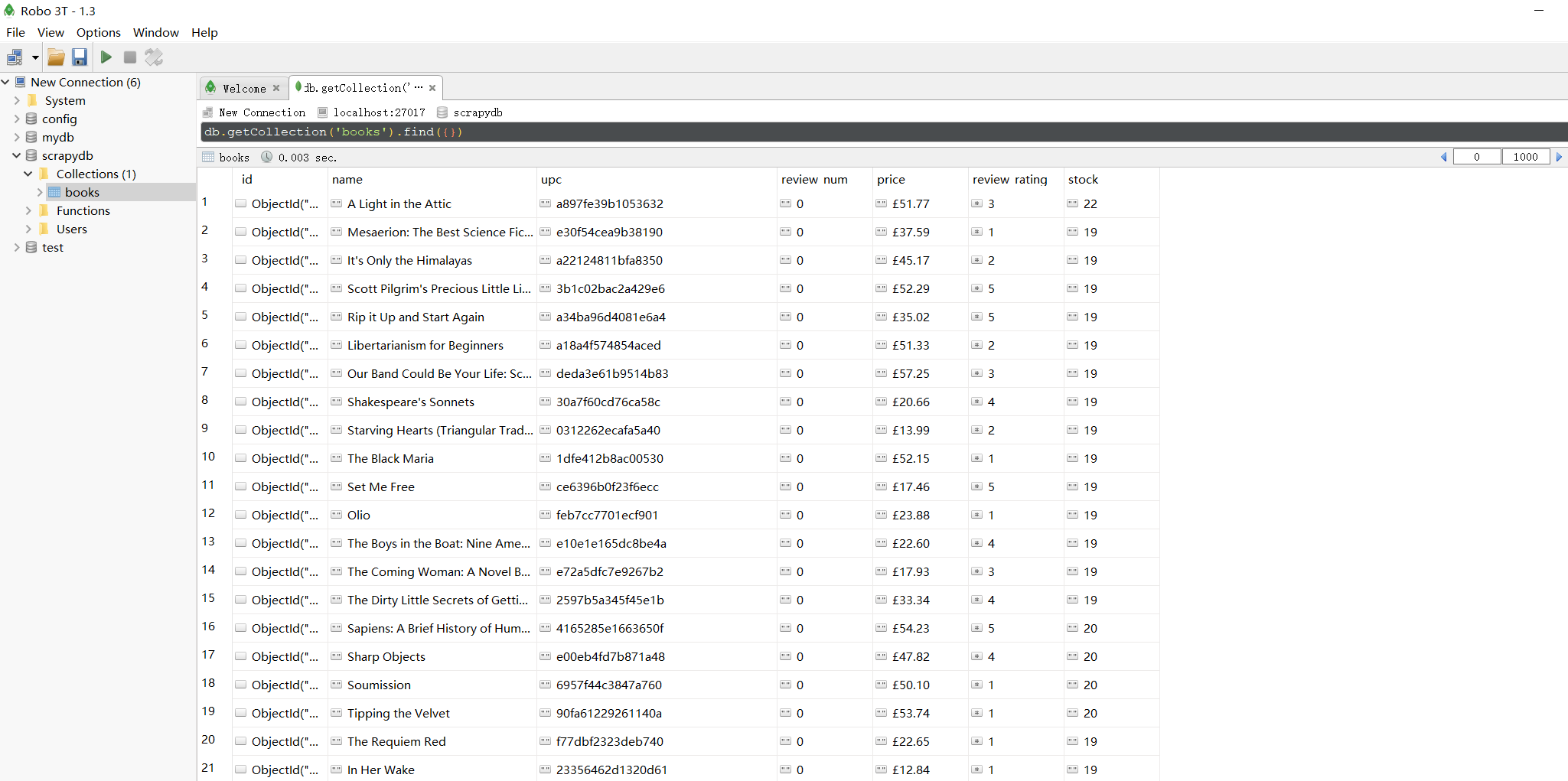
Task: Close the Welcome tab
Action: (x=276, y=88)
